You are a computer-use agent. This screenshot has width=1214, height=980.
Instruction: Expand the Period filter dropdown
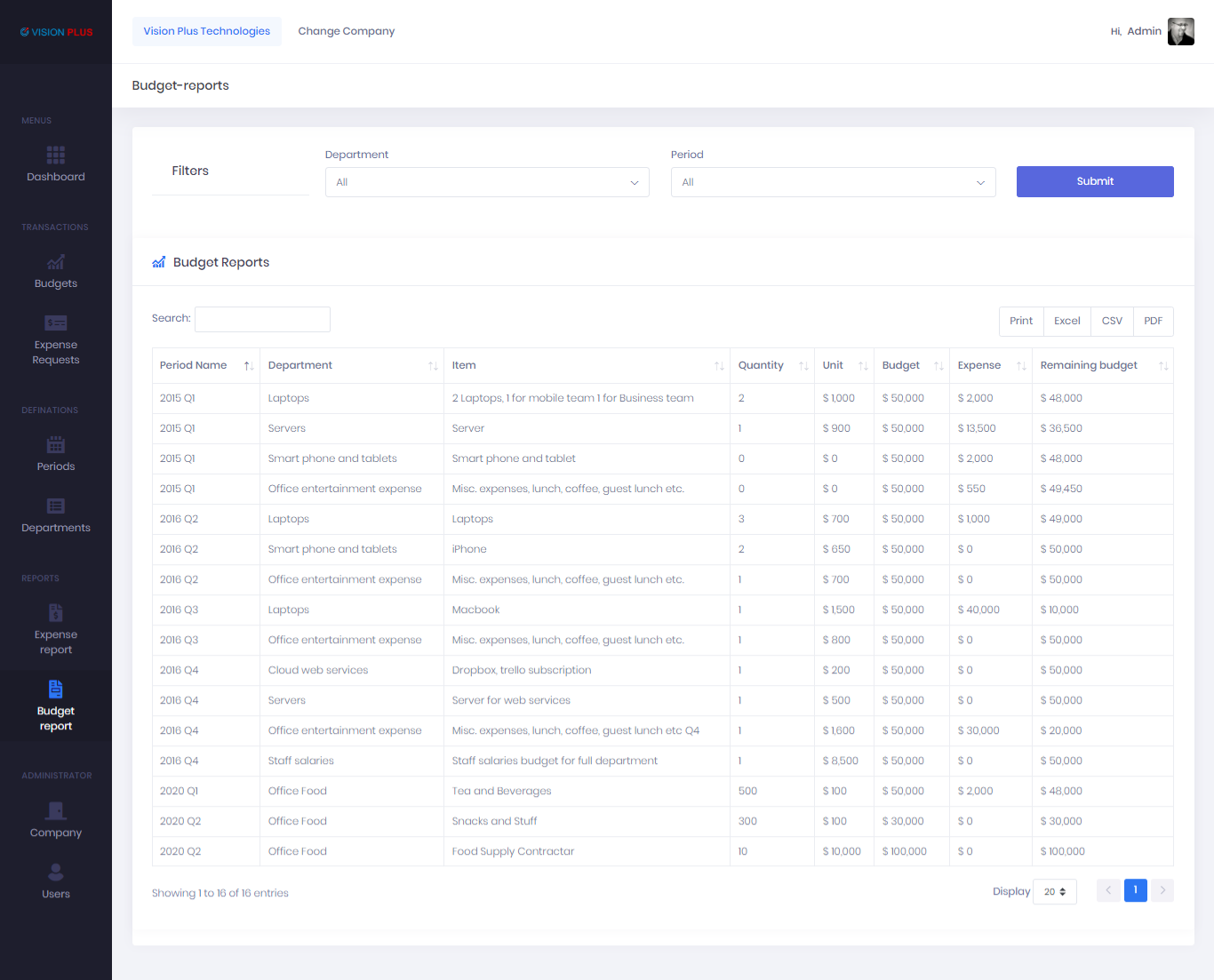click(x=833, y=182)
